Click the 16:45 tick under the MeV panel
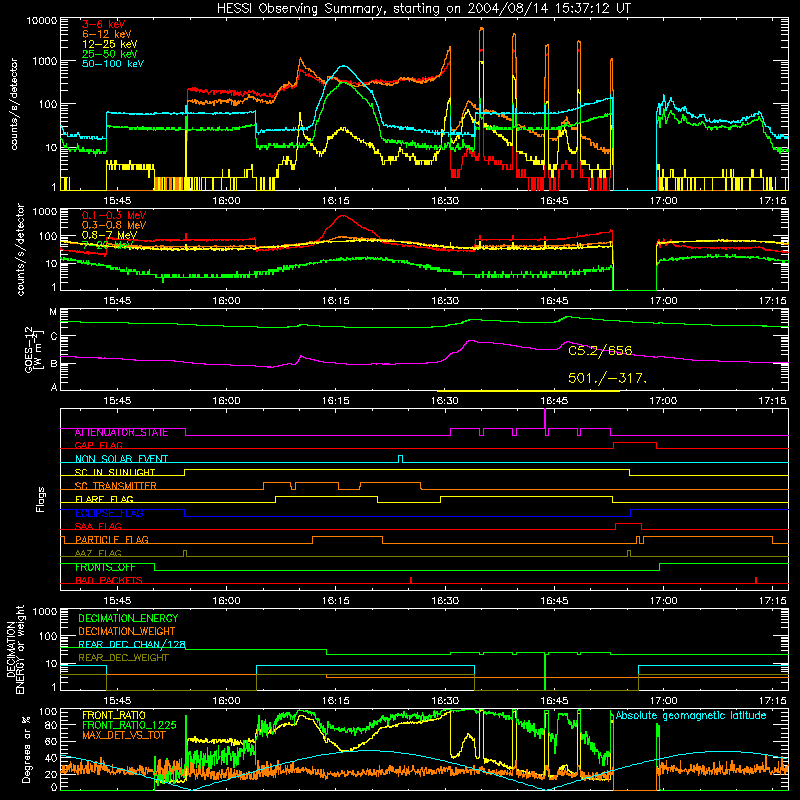The image size is (800, 800). [554, 301]
